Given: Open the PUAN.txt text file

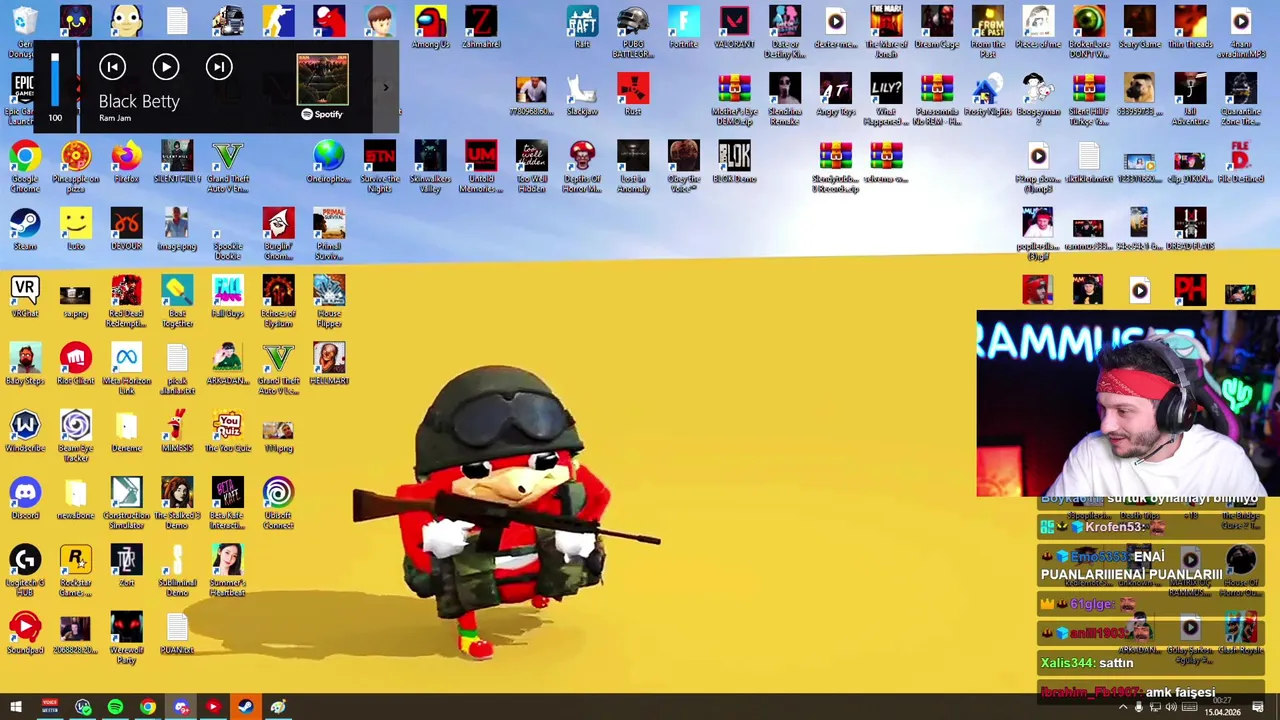Looking at the screenshot, I should point(177,633).
